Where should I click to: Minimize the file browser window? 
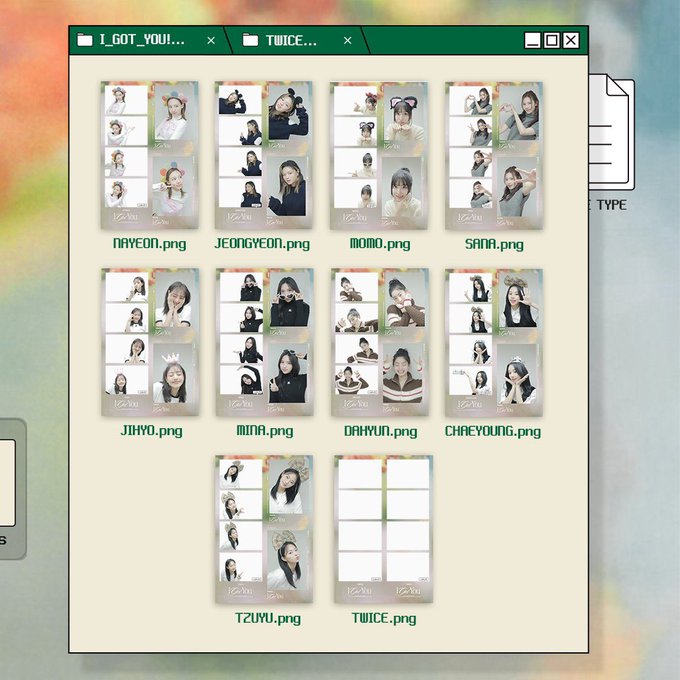pyautogui.click(x=533, y=40)
